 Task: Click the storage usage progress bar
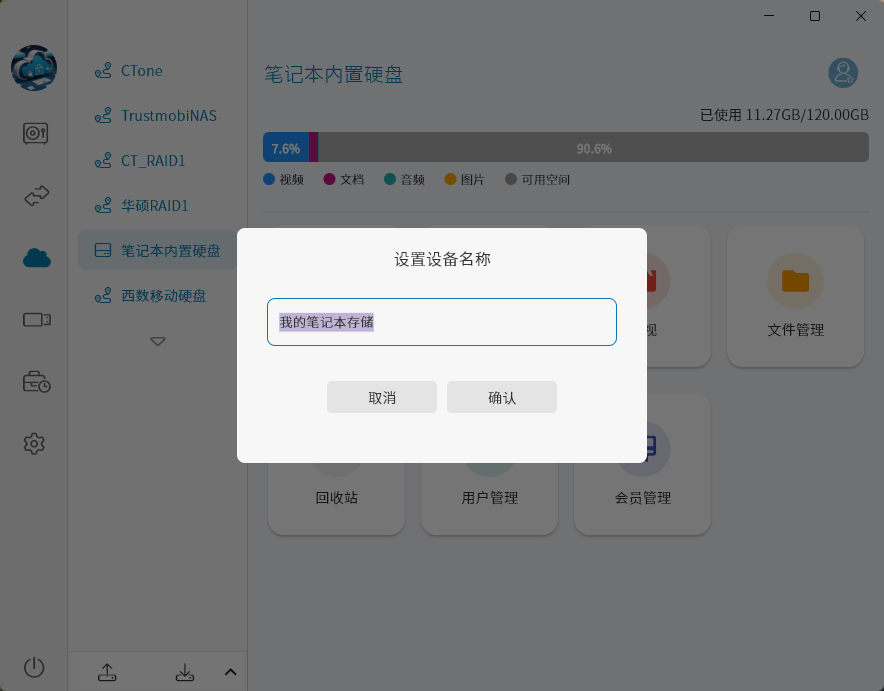click(565, 146)
